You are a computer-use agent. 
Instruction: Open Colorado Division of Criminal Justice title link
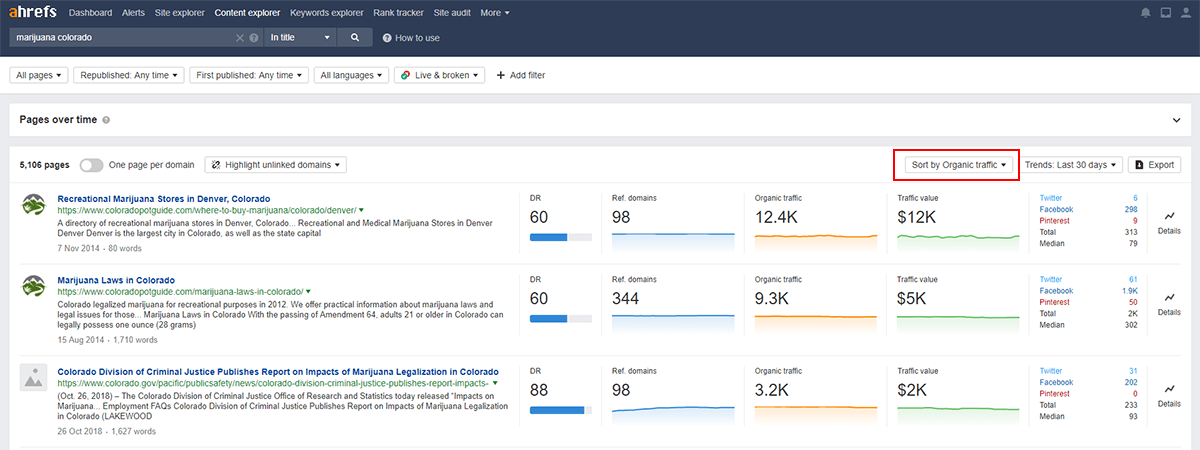click(278, 371)
